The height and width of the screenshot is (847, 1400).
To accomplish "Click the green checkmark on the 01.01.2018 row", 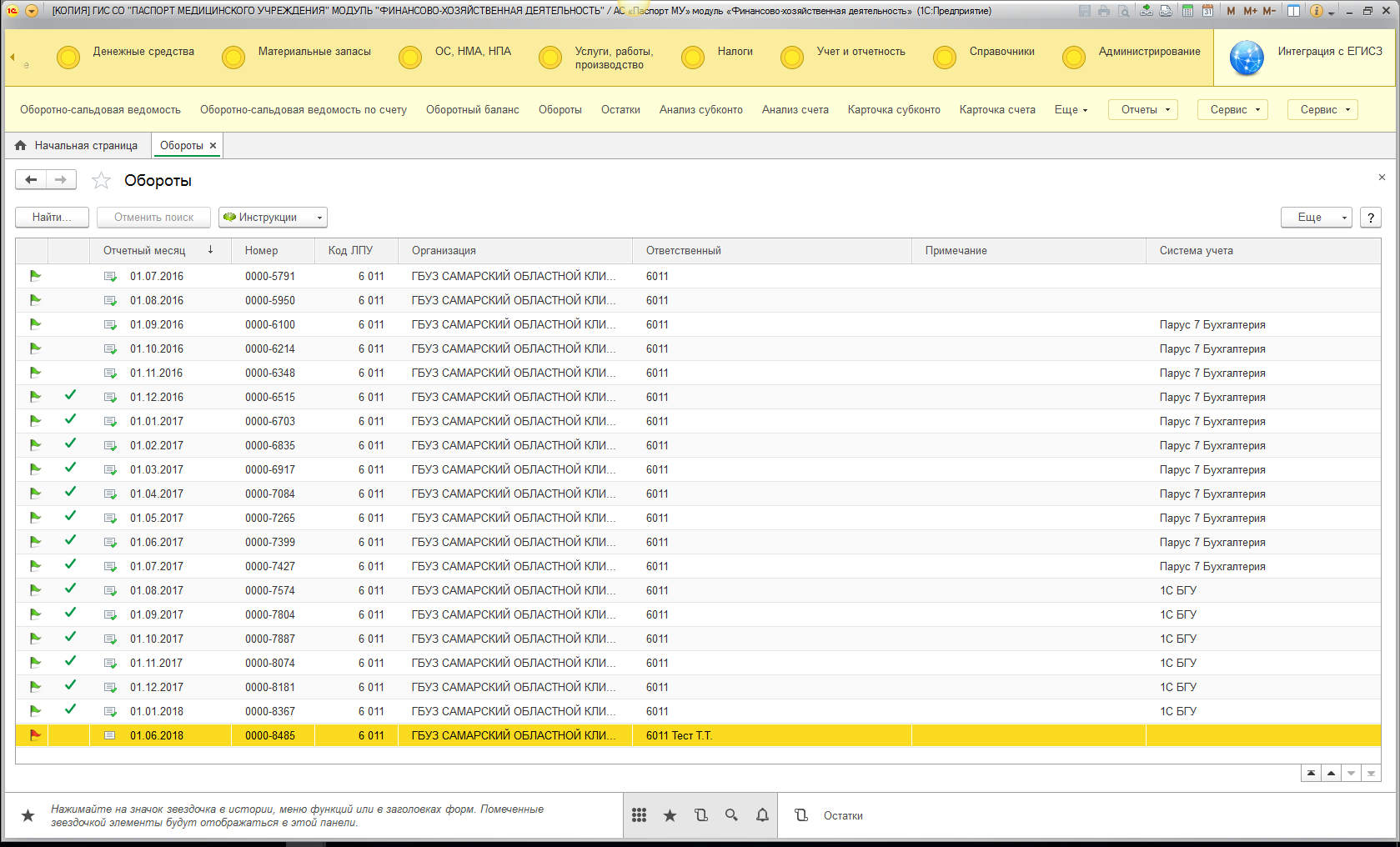I will coord(70,710).
